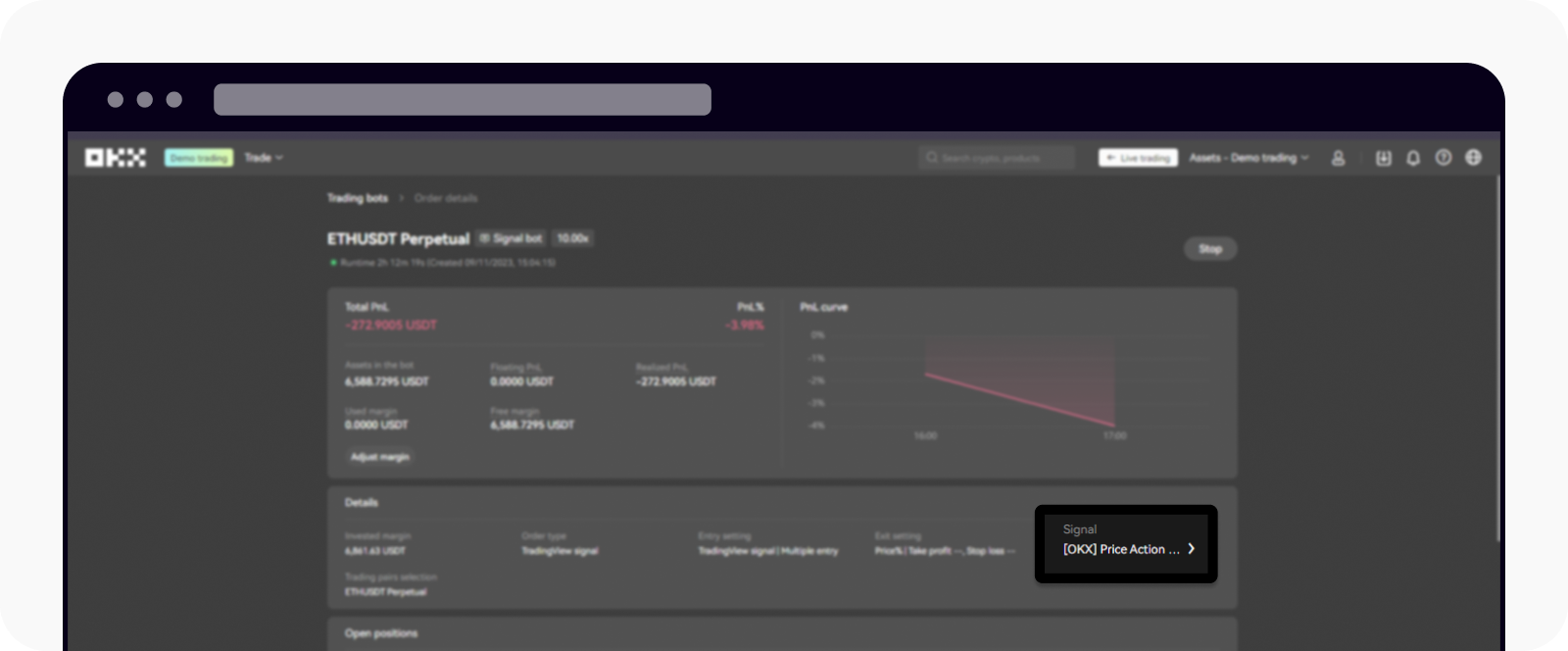Go back to Trading bots breadcrumb
The image size is (1568, 651).
click(358, 198)
